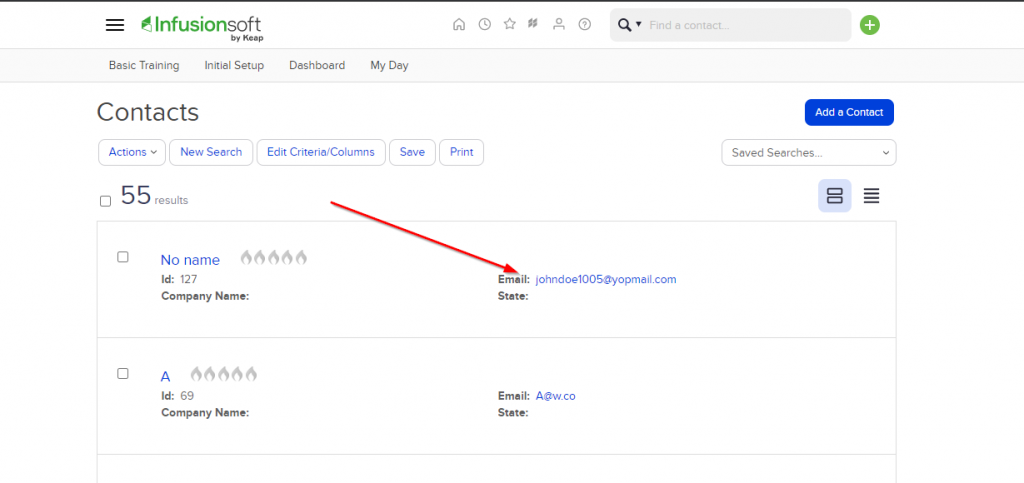
Task: Open the Basic Training menu item
Action: click(144, 65)
